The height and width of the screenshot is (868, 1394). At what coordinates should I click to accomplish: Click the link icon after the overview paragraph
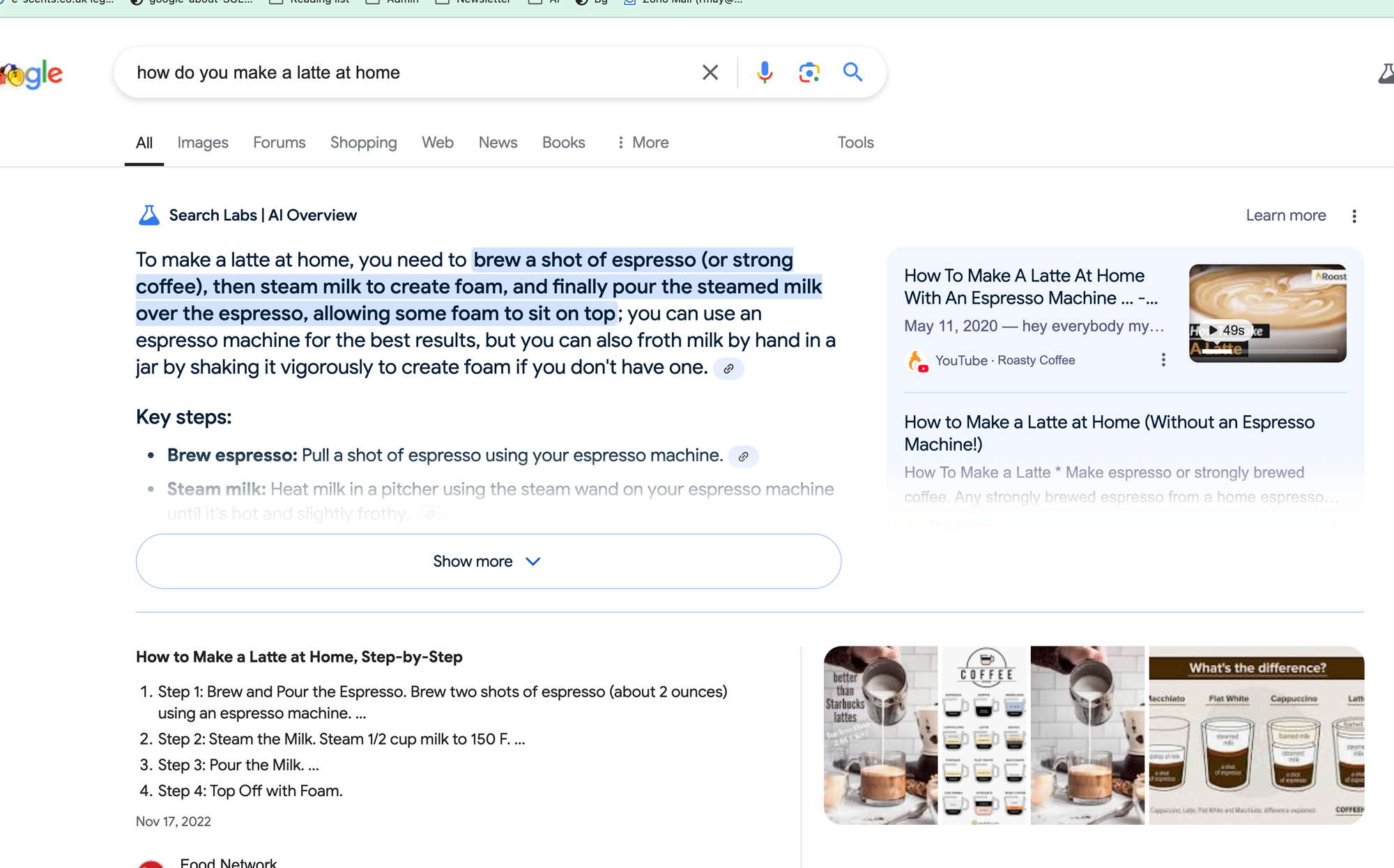pos(728,369)
